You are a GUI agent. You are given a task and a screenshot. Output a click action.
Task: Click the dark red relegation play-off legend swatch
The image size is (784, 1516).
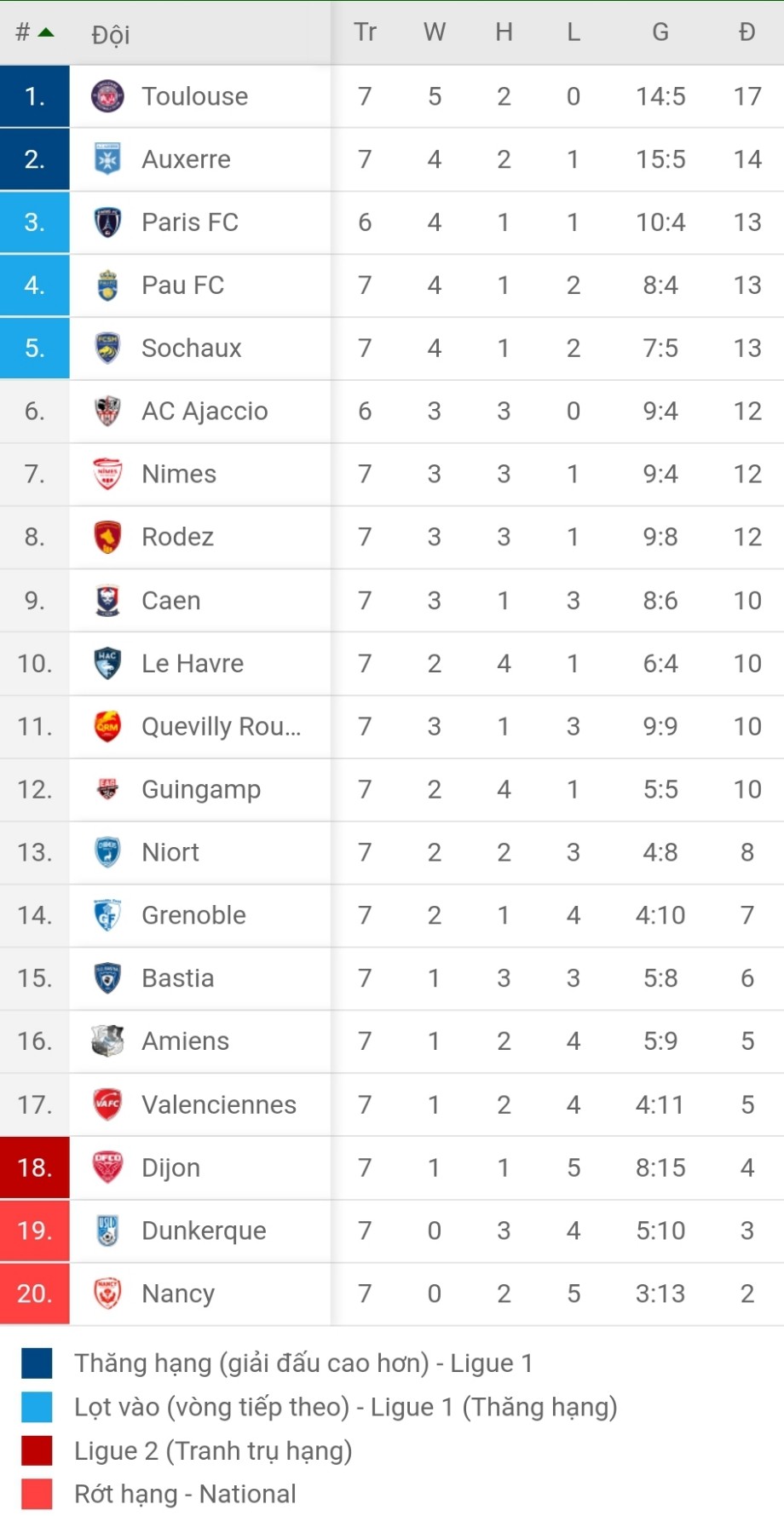[37, 1450]
